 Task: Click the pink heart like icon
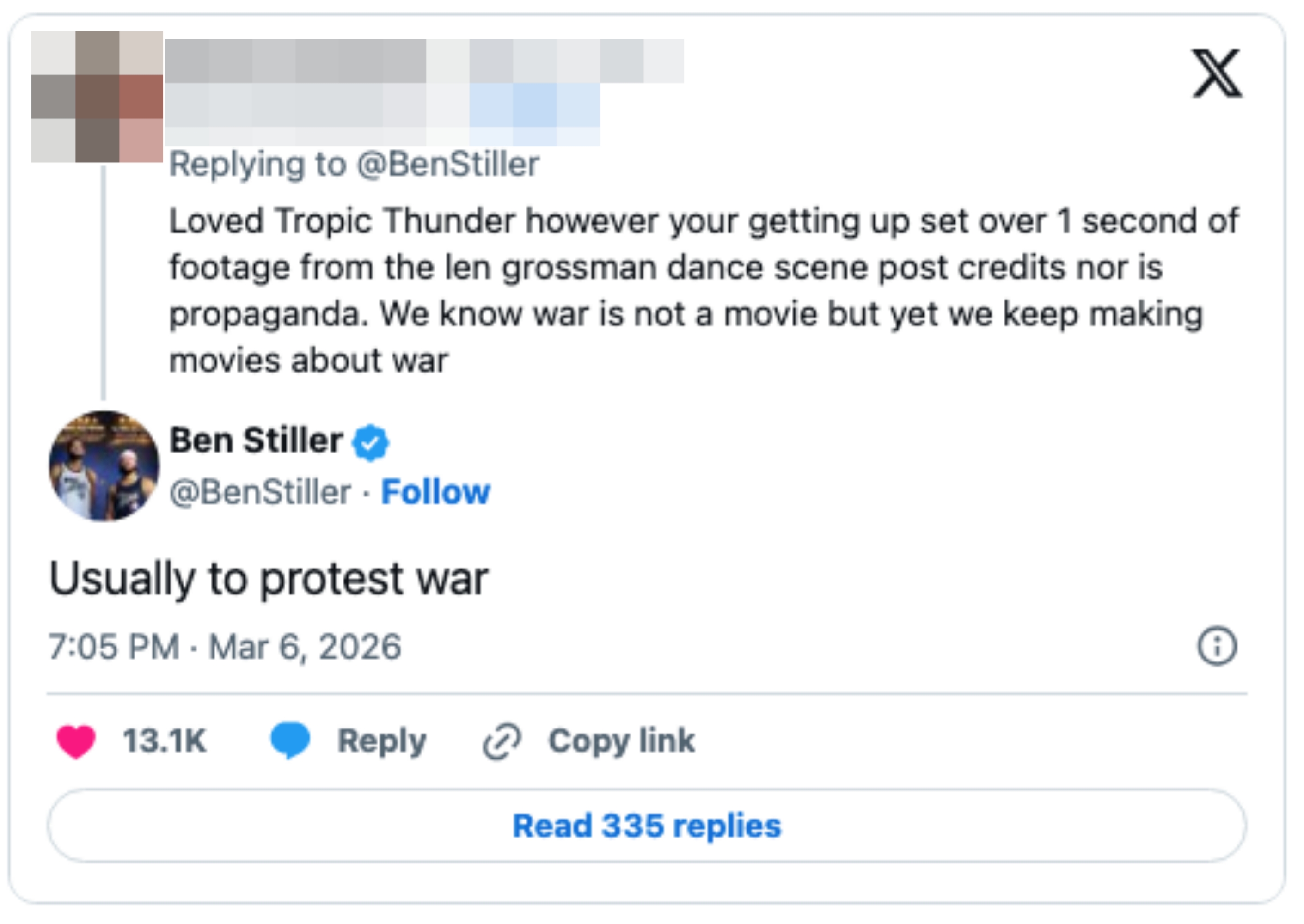[76, 741]
